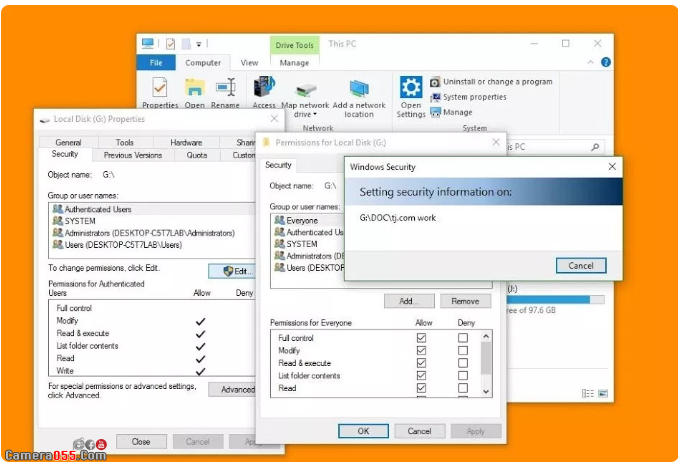Cancel the Windows Security operation
This screenshot has width=678, height=466.
click(581, 266)
